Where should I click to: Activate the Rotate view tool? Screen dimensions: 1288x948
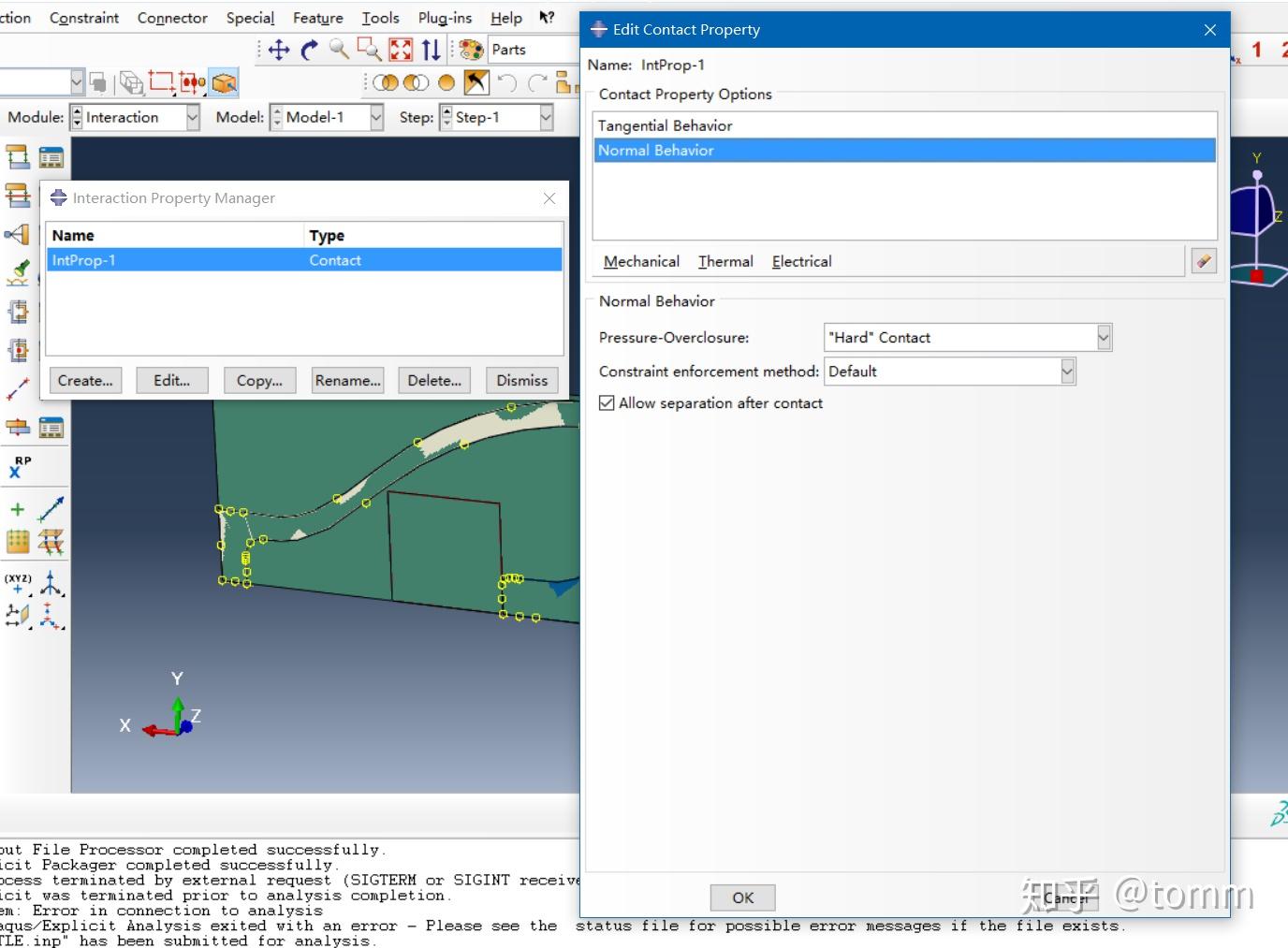point(309,50)
